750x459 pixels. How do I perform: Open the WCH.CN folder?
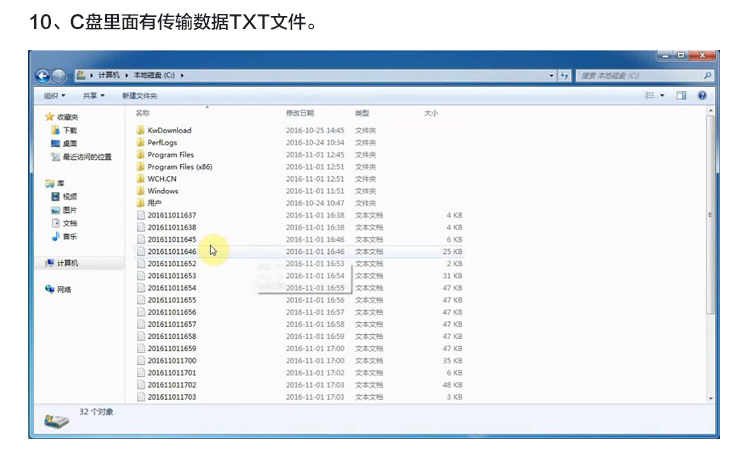tap(162, 179)
